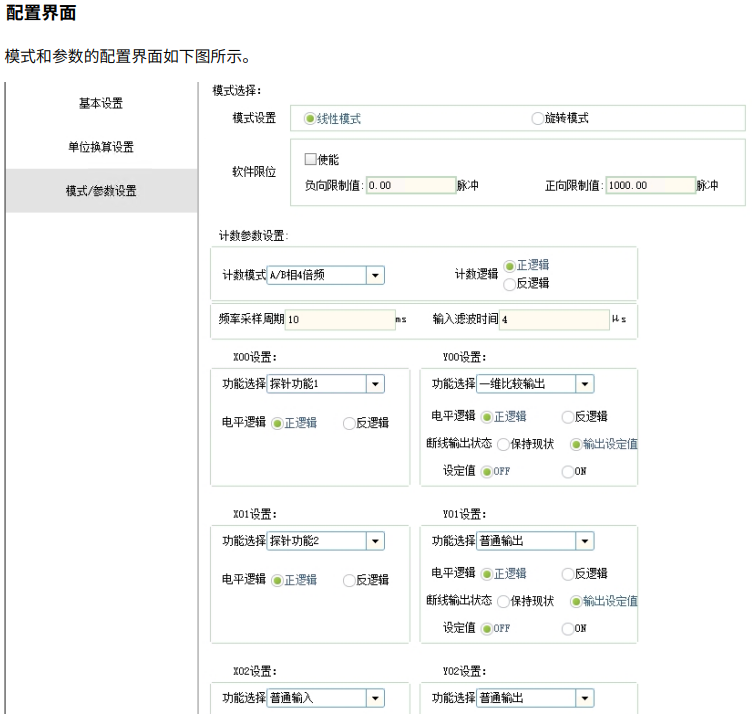This screenshot has width=752, height=728.
Task: Select Y01 设定值 OFF
Action: pyautogui.click(x=487, y=628)
